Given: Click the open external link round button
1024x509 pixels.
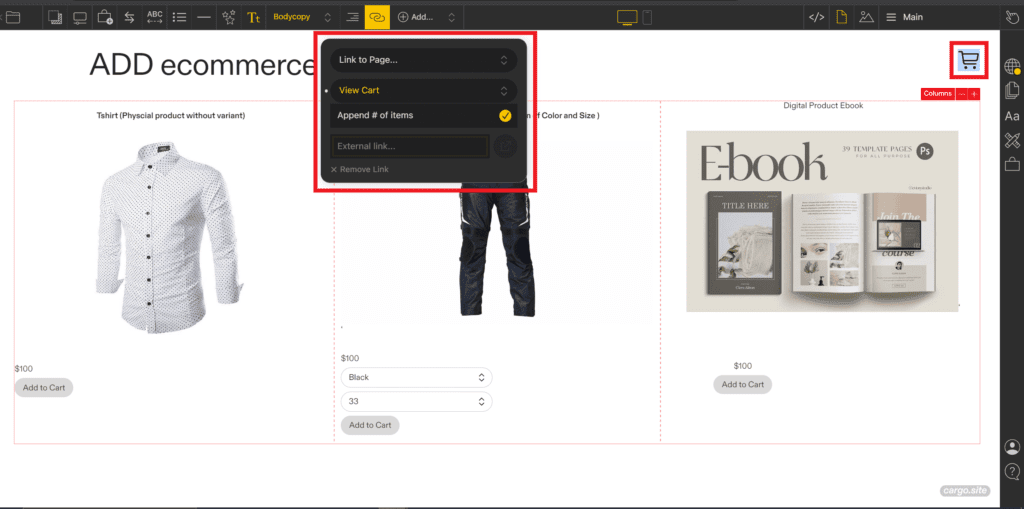Looking at the screenshot, I should (505, 146).
